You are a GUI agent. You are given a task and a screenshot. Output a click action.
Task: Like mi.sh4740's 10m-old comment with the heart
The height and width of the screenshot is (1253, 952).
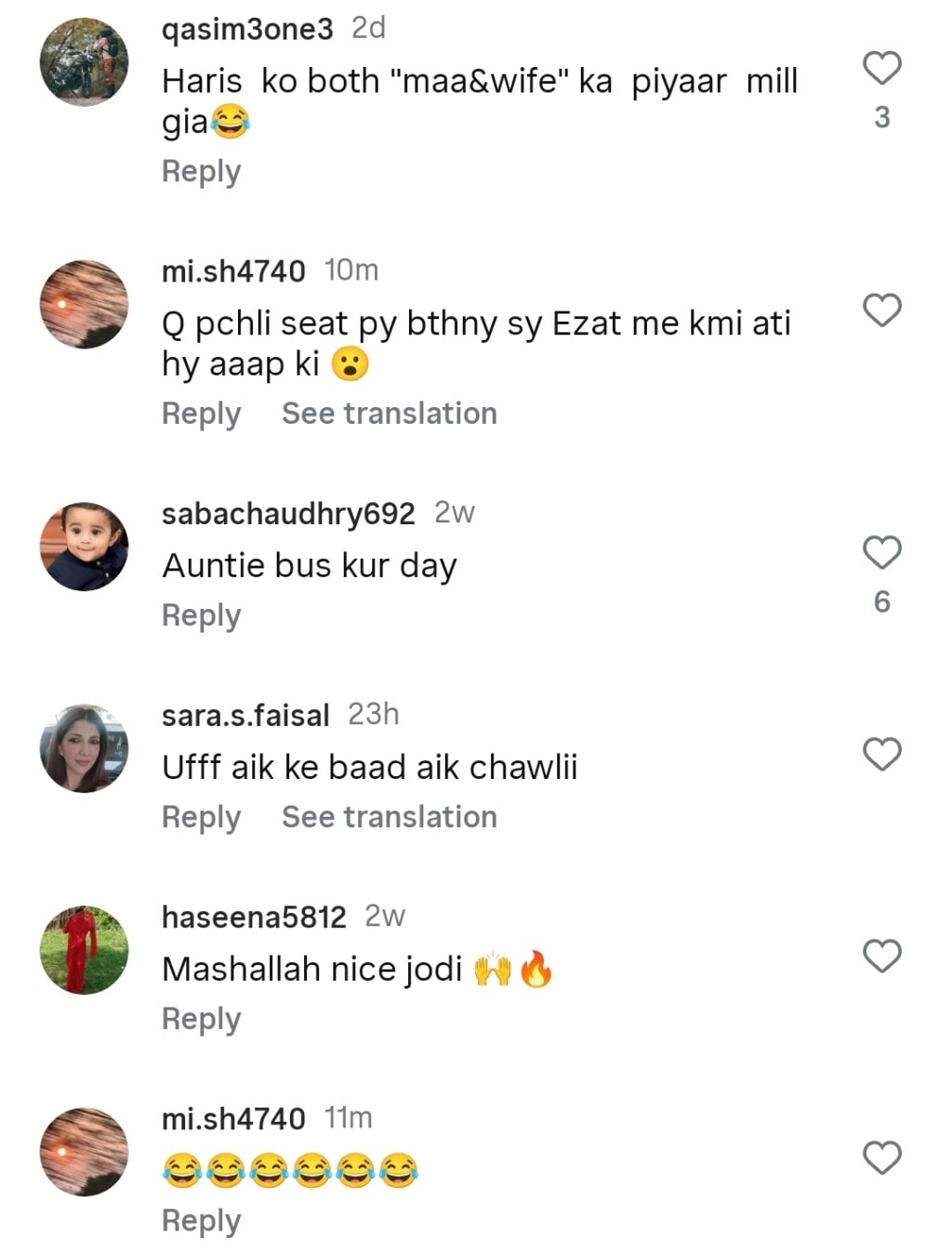coord(881,310)
